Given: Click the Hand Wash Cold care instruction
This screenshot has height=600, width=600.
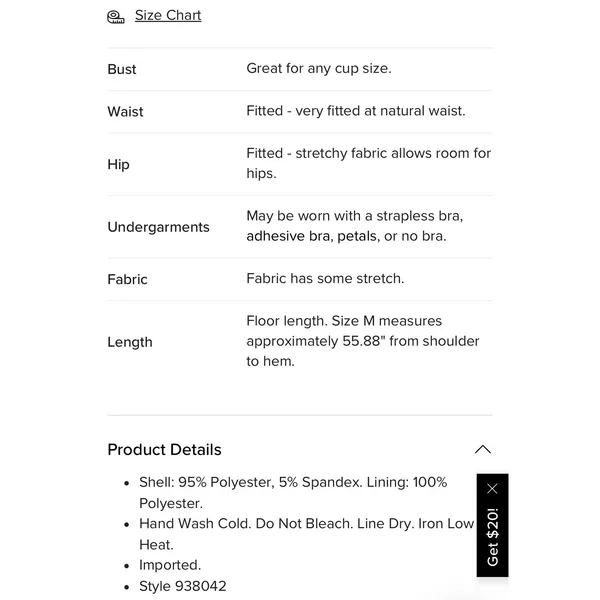Looking at the screenshot, I should click(307, 534).
